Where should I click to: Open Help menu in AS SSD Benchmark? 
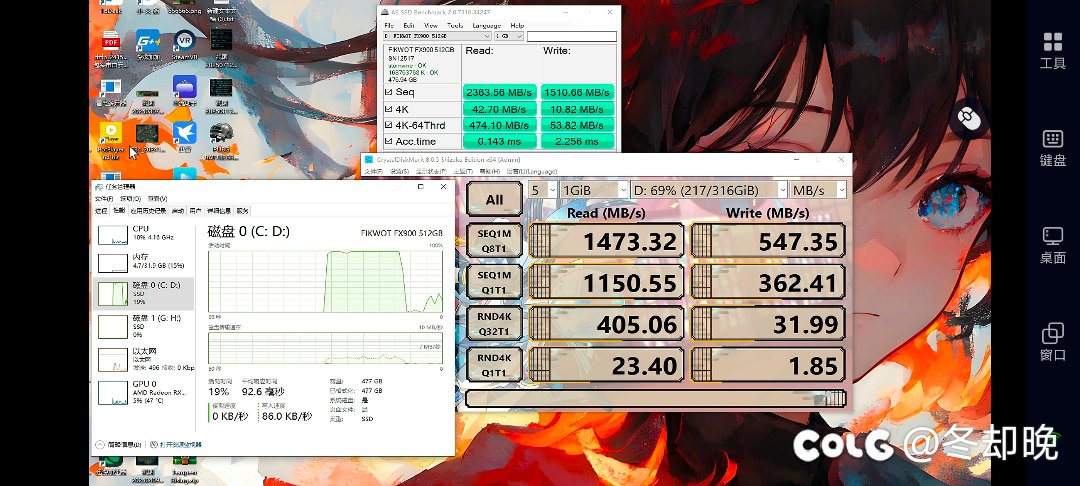tap(517, 25)
